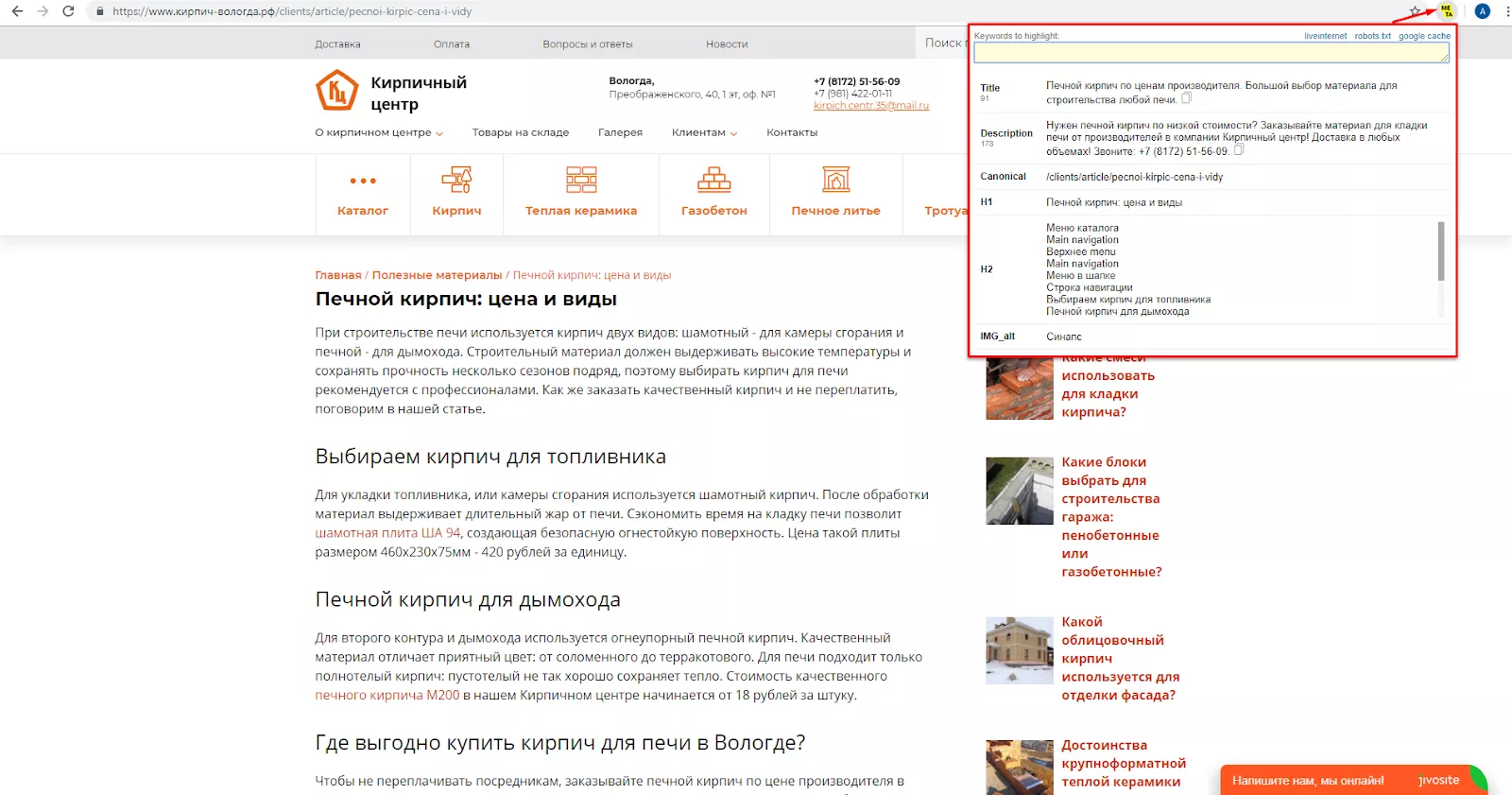Open the Контакты menu item

click(792, 133)
